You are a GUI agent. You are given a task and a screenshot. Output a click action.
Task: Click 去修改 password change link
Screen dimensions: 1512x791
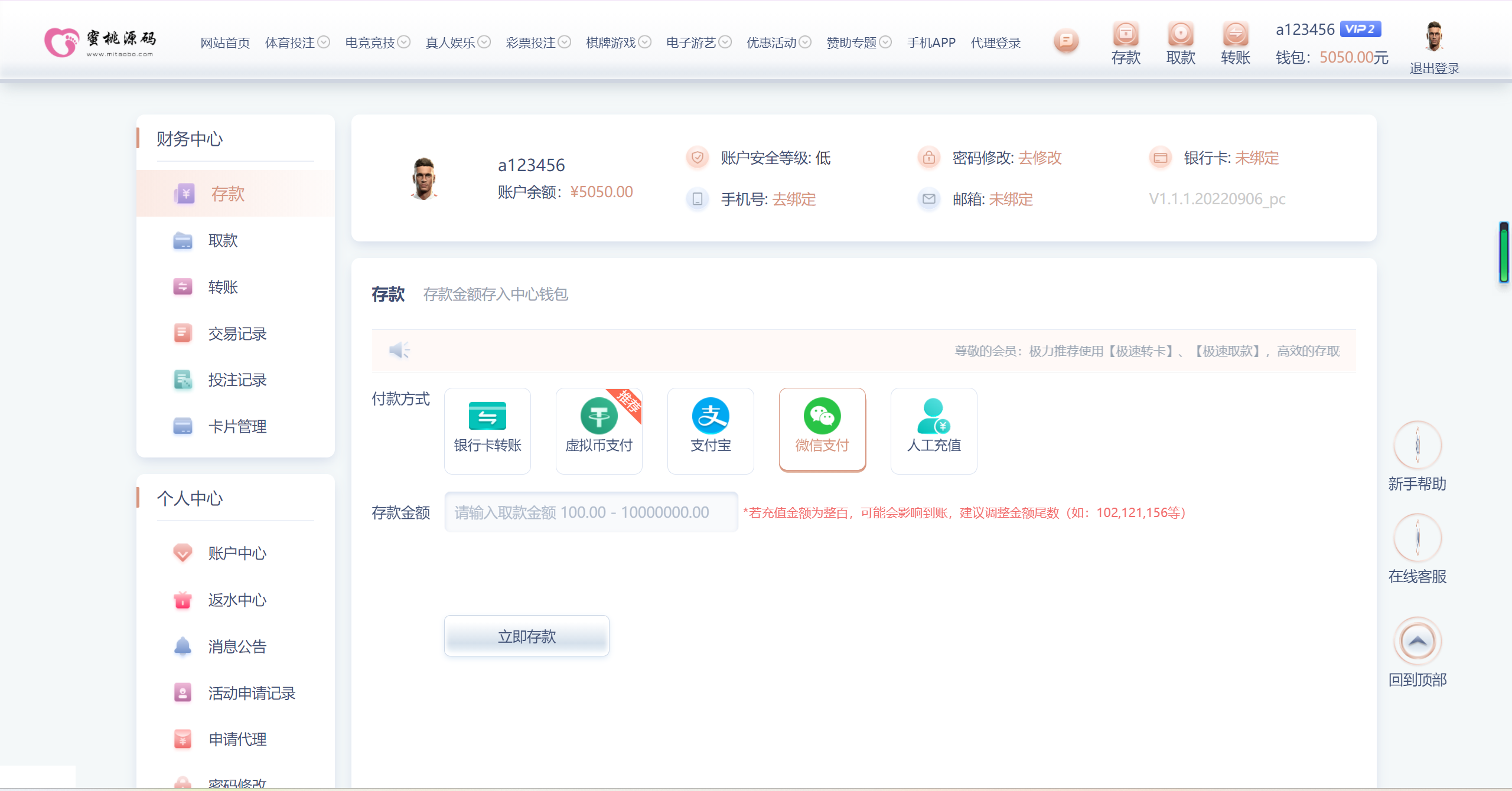click(1040, 158)
